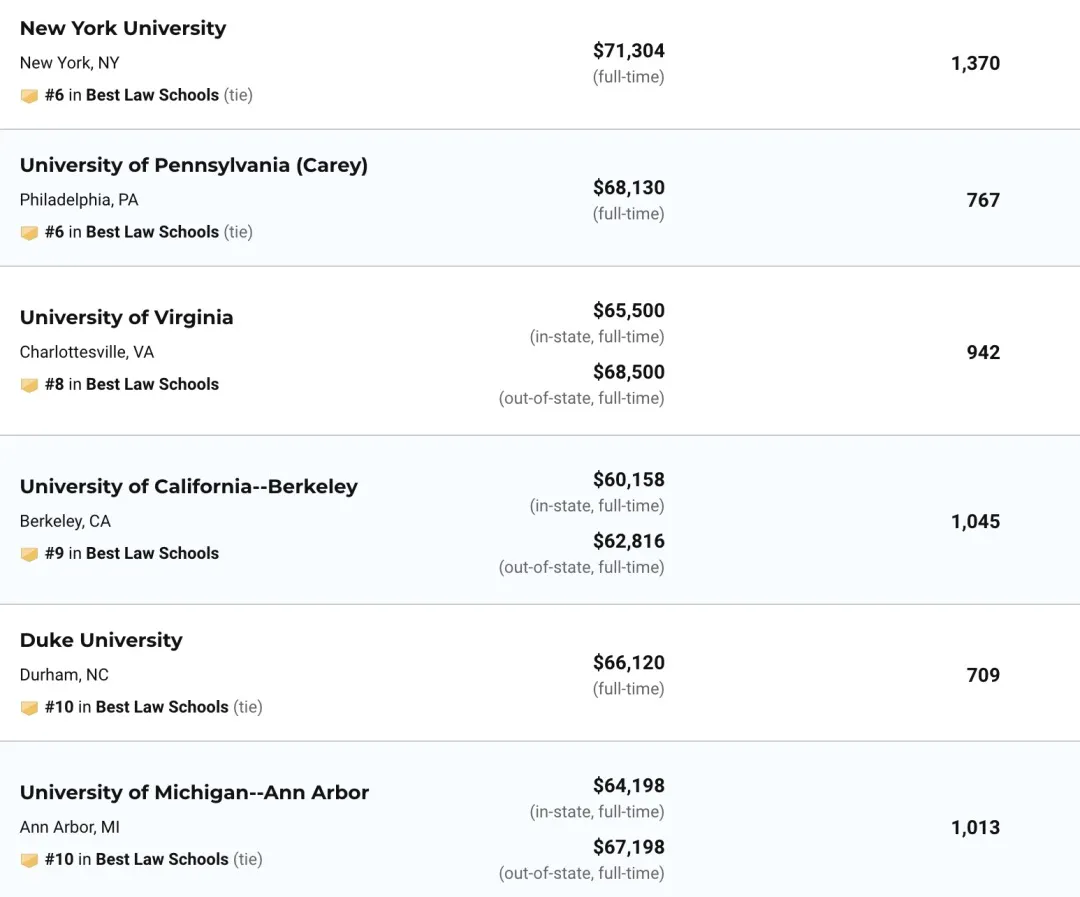Viewport: 1080px width, 897px height.
Task: Open the New York University school link
Action: click(x=123, y=28)
